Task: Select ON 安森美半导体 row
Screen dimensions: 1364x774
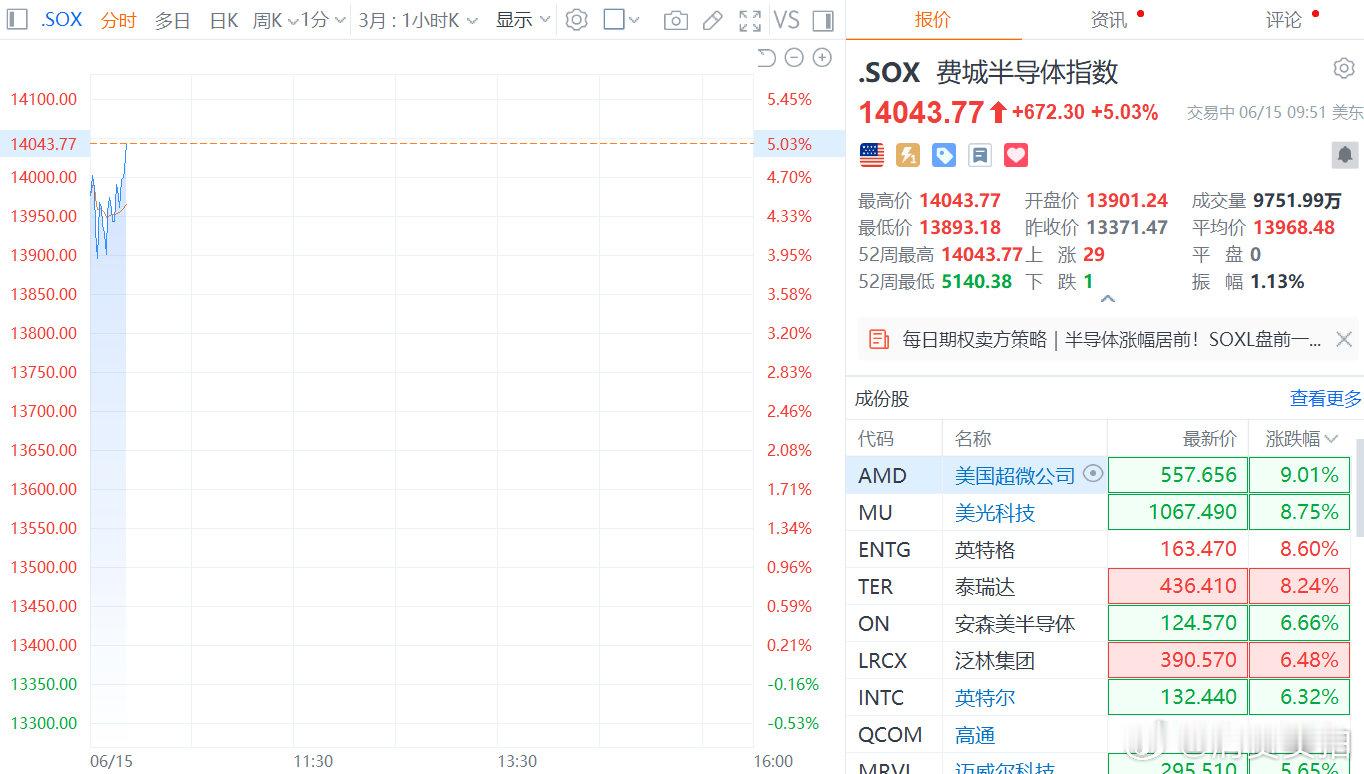Action: [x=1100, y=623]
